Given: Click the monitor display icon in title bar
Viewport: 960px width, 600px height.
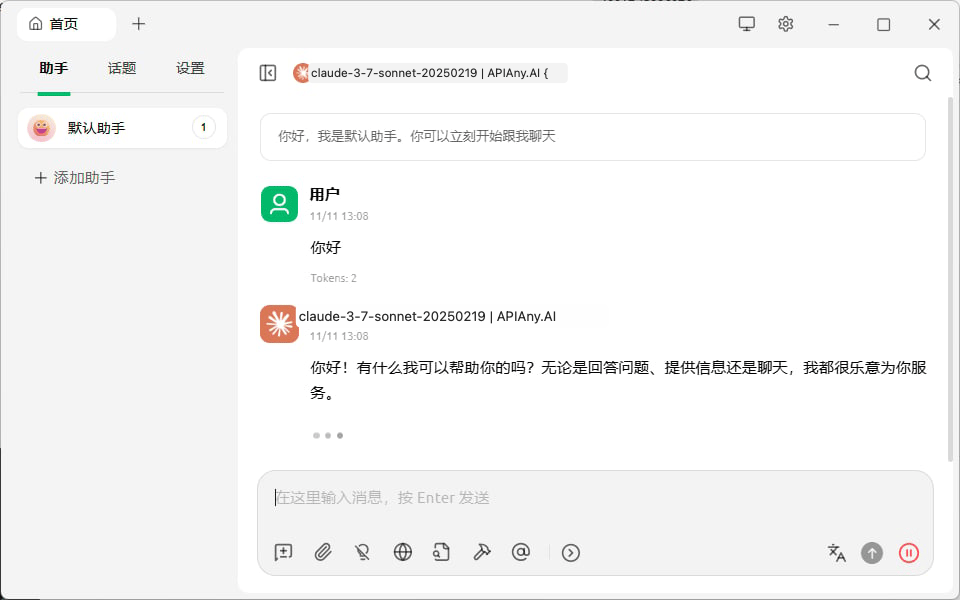Looking at the screenshot, I should pyautogui.click(x=746, y=24).
